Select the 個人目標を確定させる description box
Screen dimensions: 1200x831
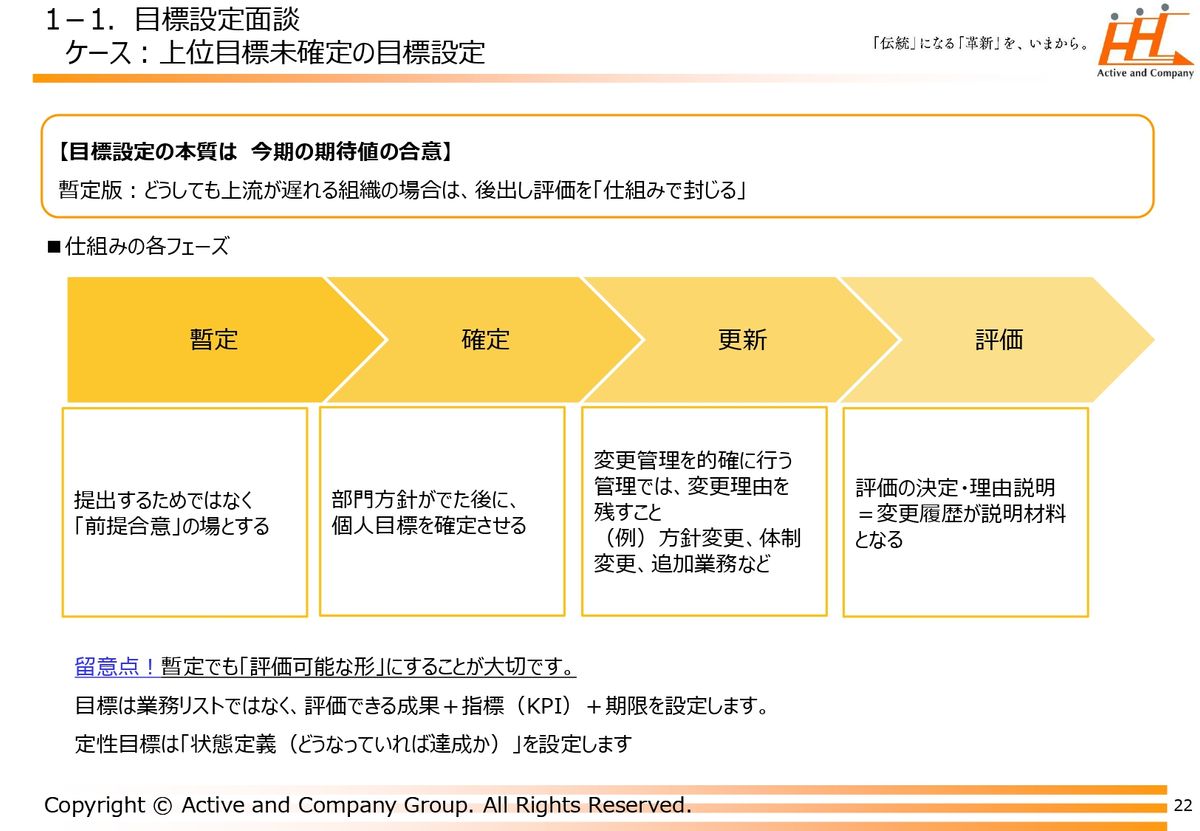click(x=442, y=511)
